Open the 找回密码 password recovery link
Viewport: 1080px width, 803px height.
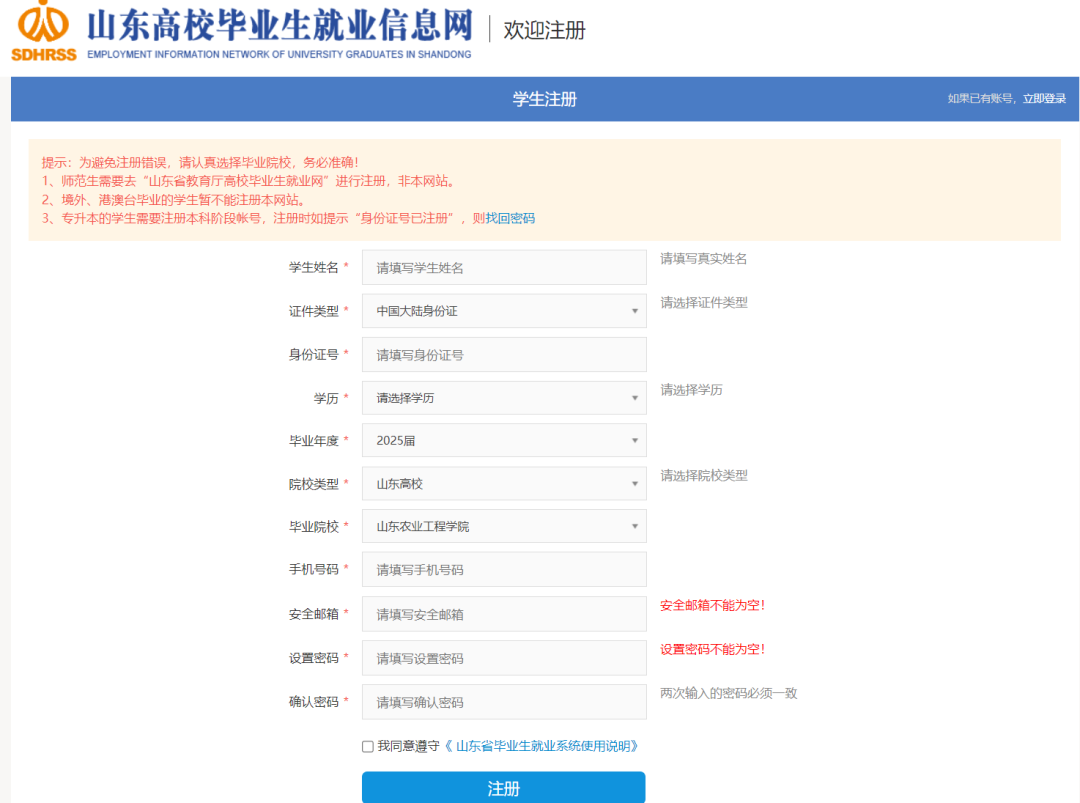click(x=510, y=218)
